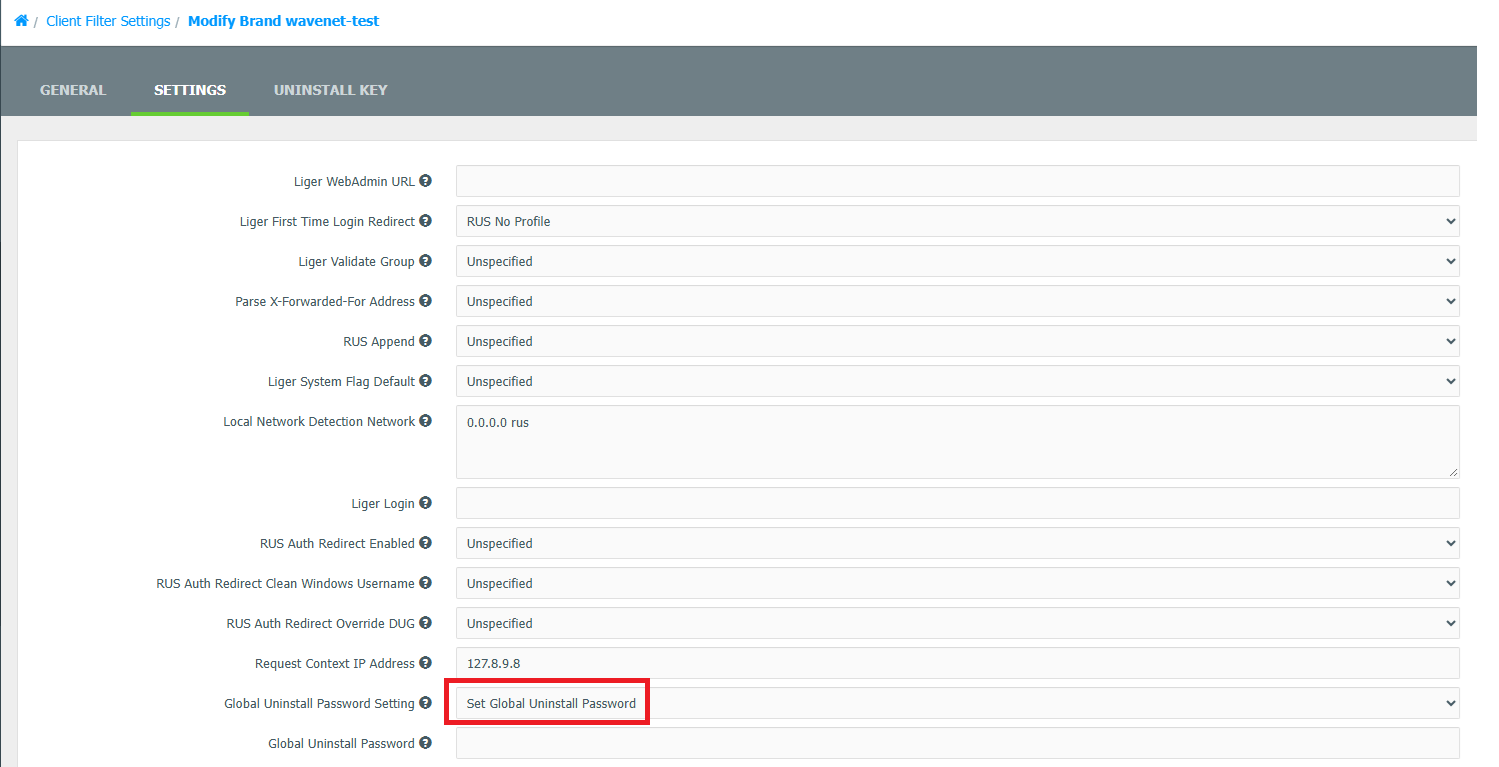The image size is (1499, 767).
Task: Show help for Liger WebAdmin URL
Action: coord(425,181)
